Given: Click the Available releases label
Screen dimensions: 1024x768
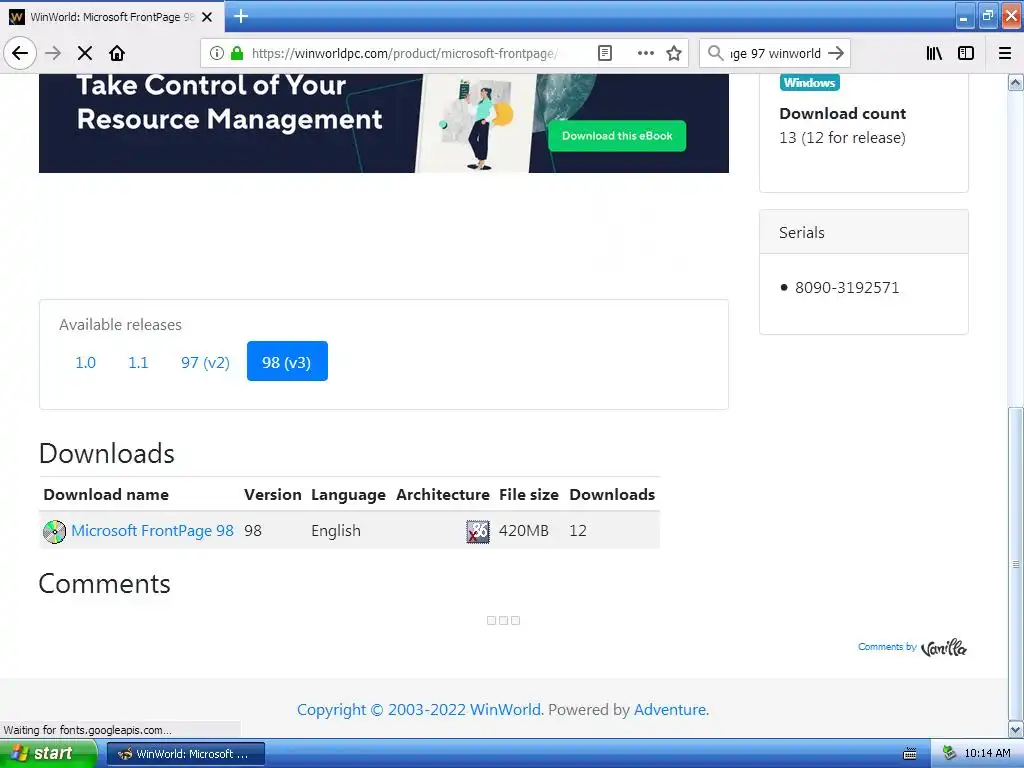Looking at the screenshot, I should 120,325.
